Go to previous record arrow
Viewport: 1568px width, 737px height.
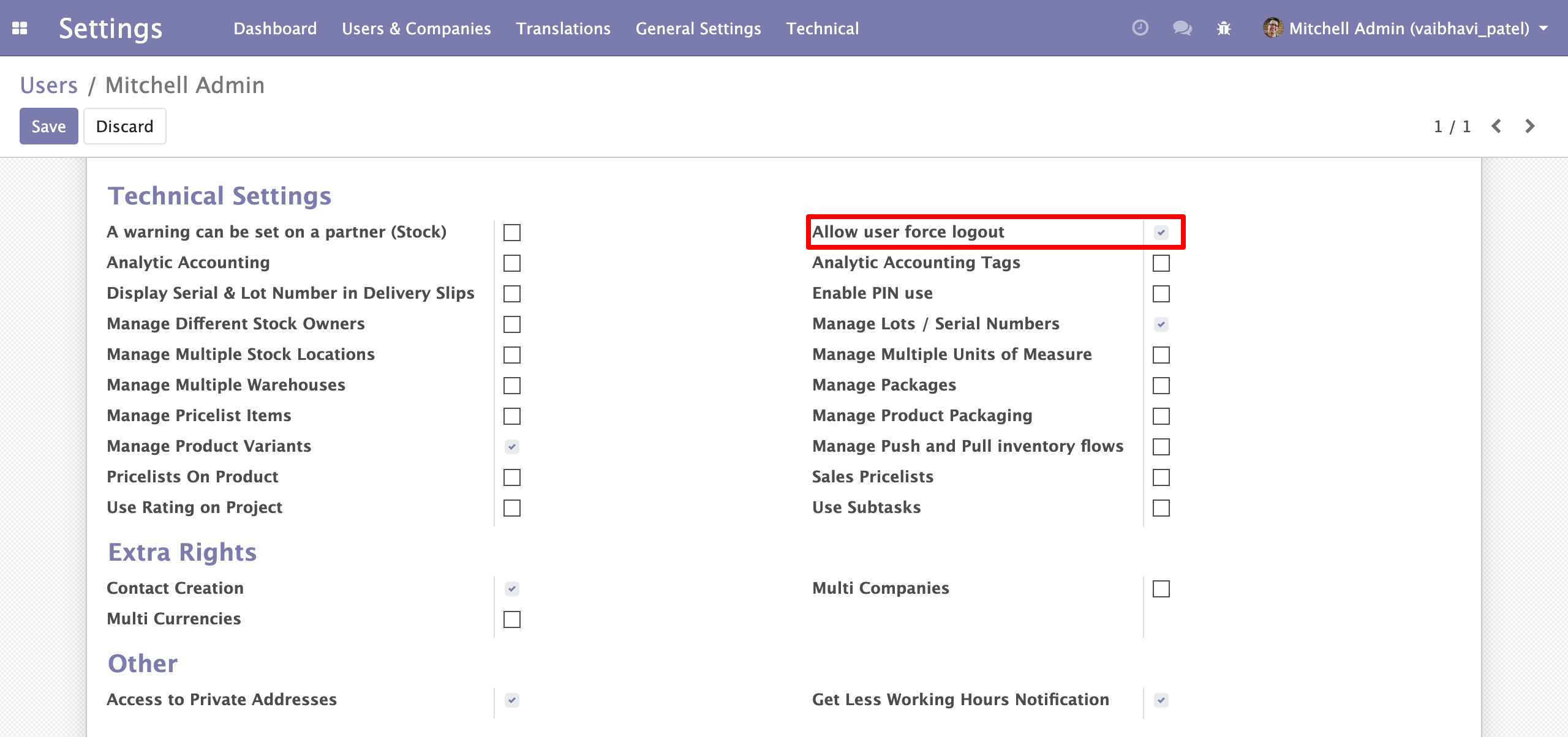click(x=1496, y=126)
